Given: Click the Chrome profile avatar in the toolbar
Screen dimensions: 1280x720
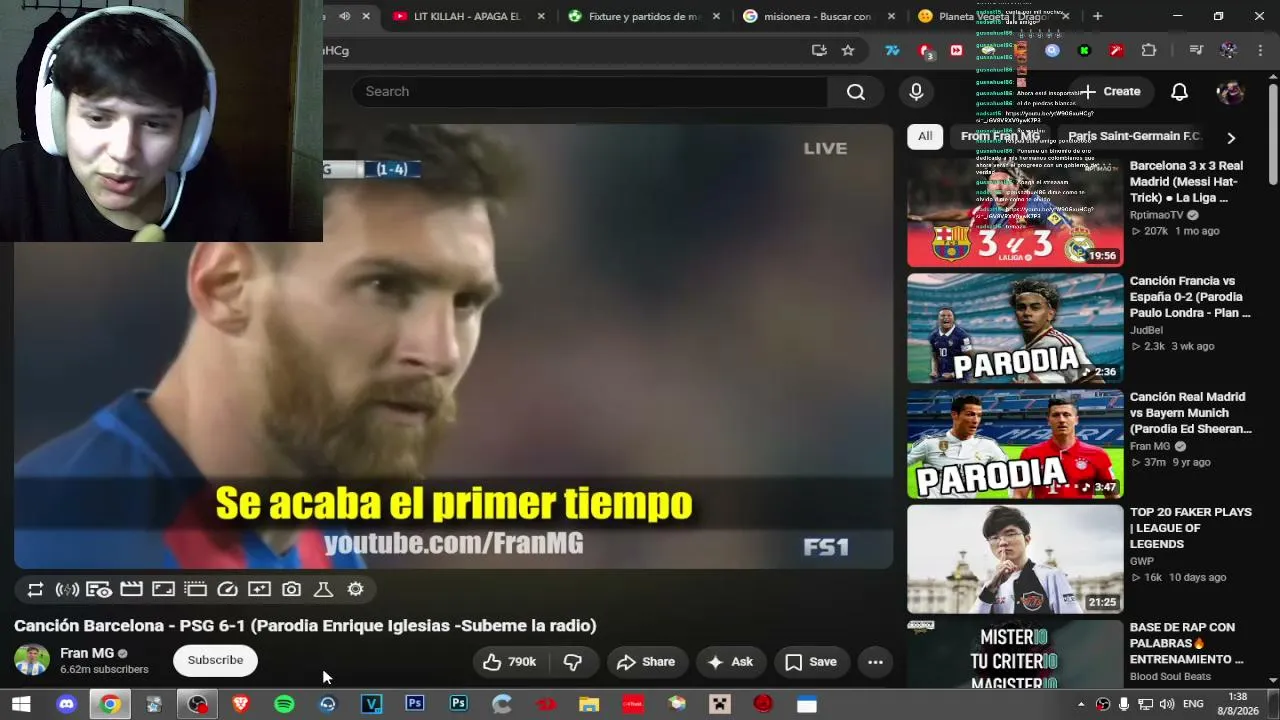Looking at the screenshot, I should coord(1229,50).
